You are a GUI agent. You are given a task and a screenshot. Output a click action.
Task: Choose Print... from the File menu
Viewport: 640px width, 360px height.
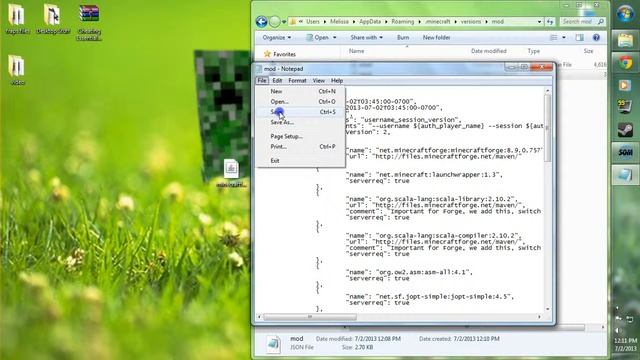pyautogui.click(x=301, y=147)
